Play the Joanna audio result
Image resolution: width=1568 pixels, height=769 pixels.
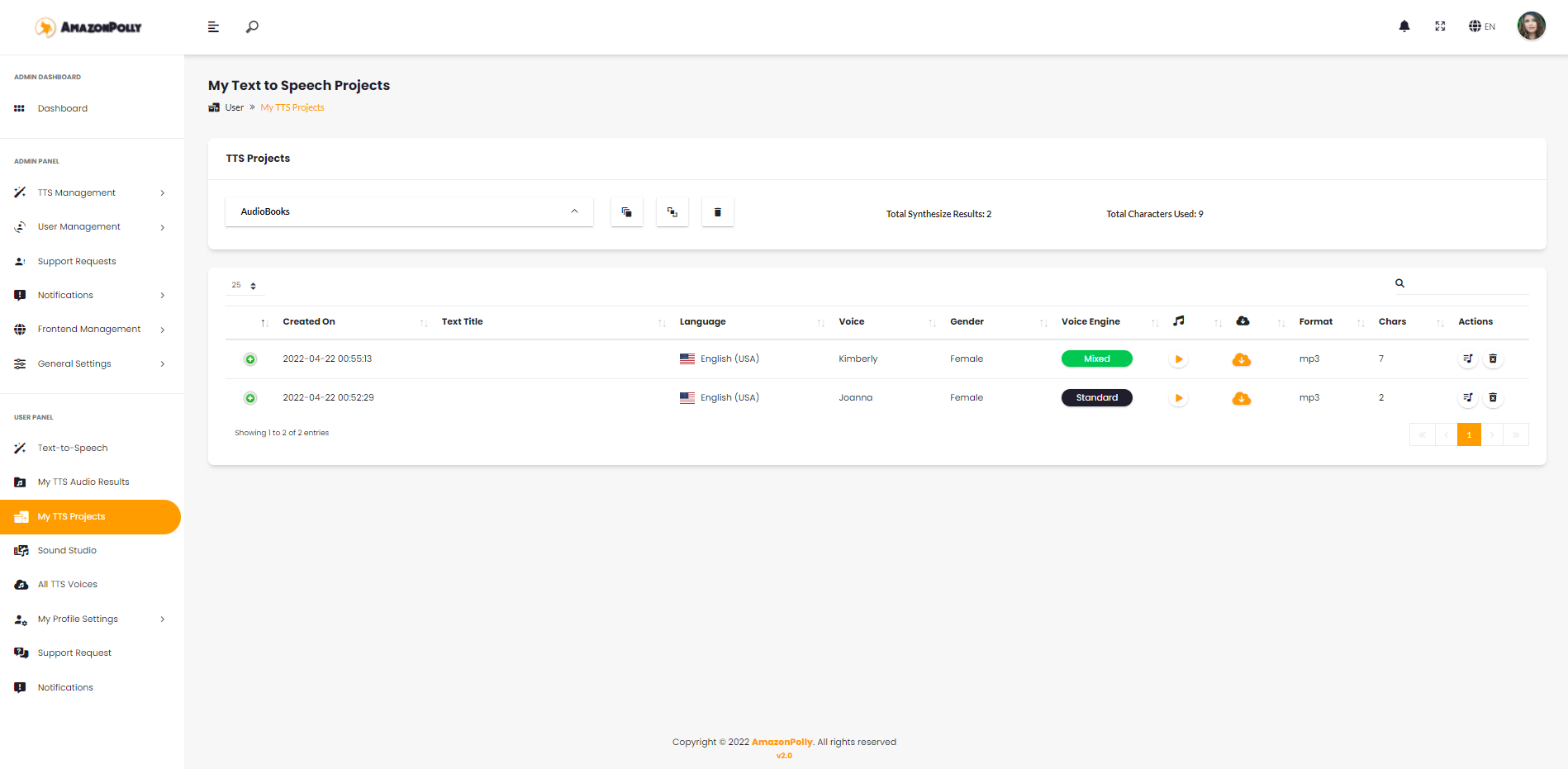pos(1179,398)
